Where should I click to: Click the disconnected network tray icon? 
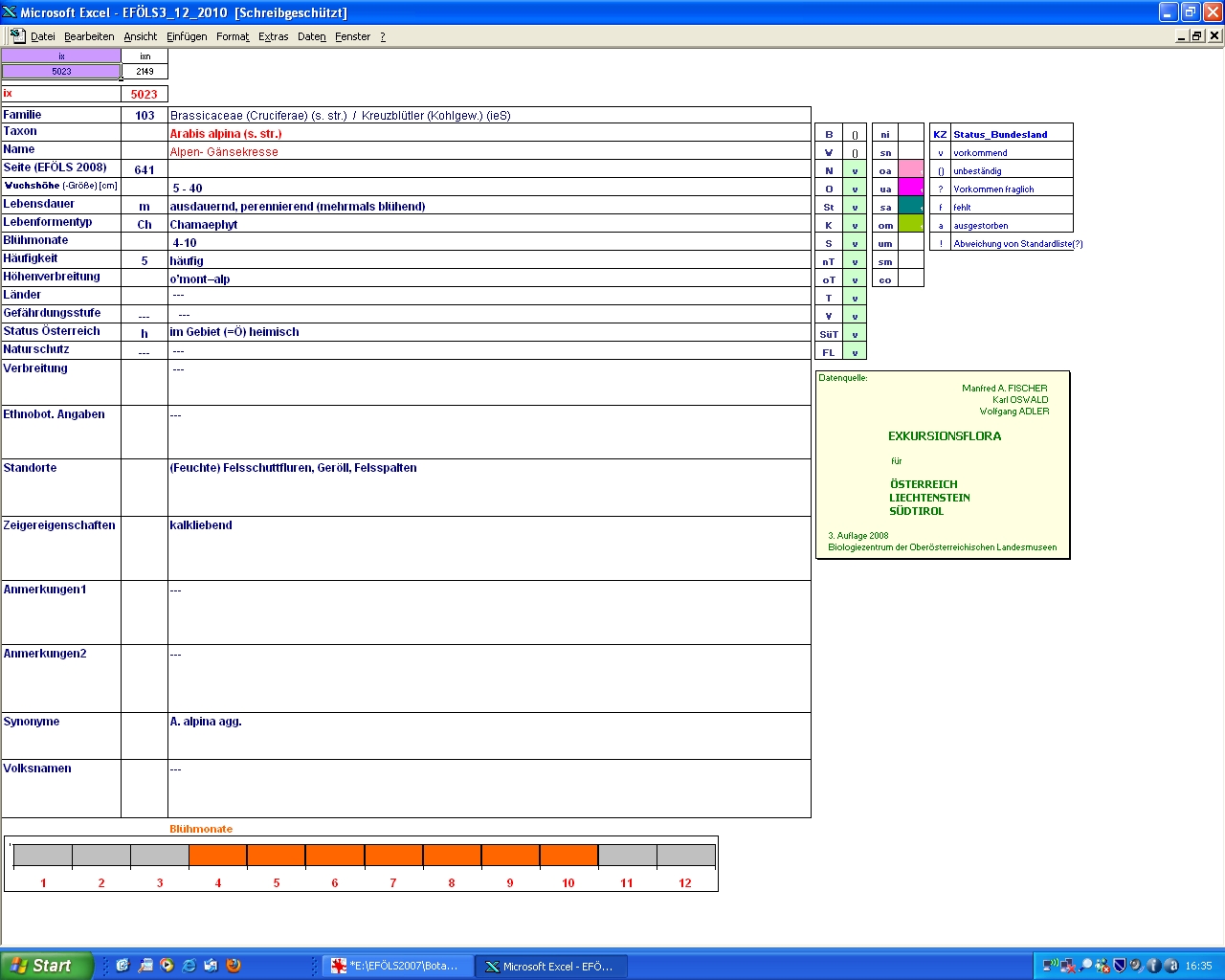click(1067, 966)
